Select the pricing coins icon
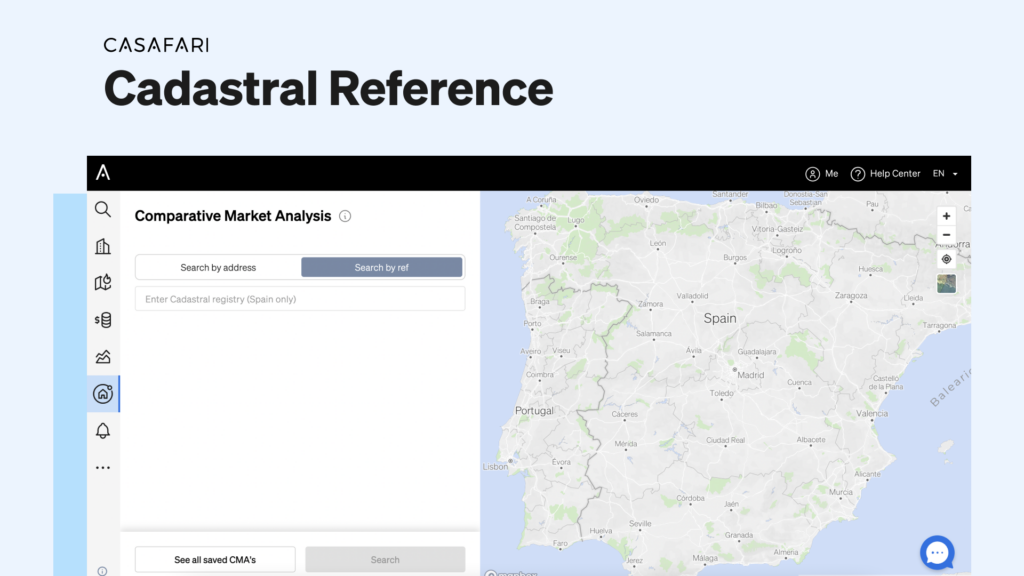 tap(102, 320)
